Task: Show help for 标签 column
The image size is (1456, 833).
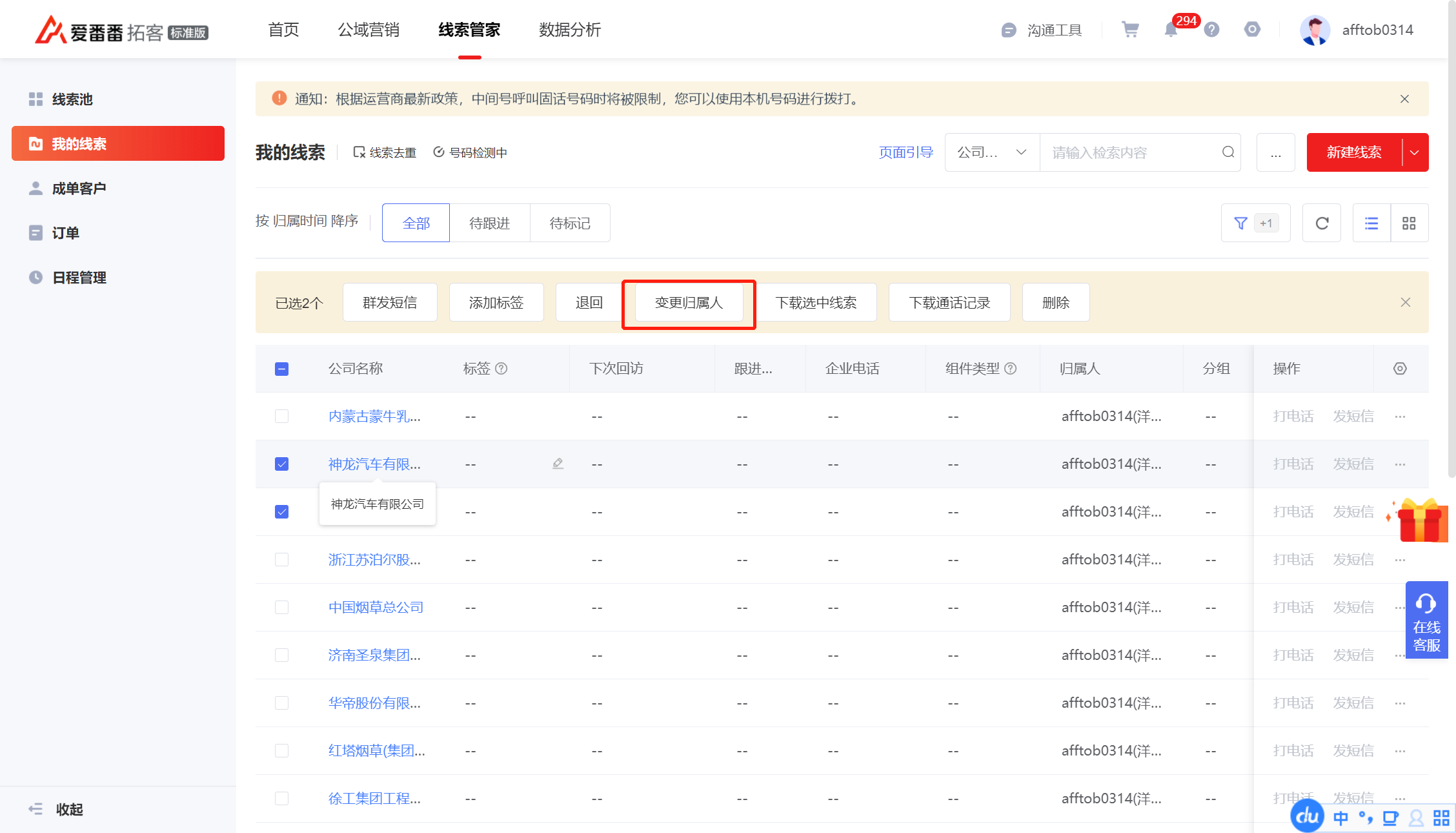Action: [x=501, y=369]
